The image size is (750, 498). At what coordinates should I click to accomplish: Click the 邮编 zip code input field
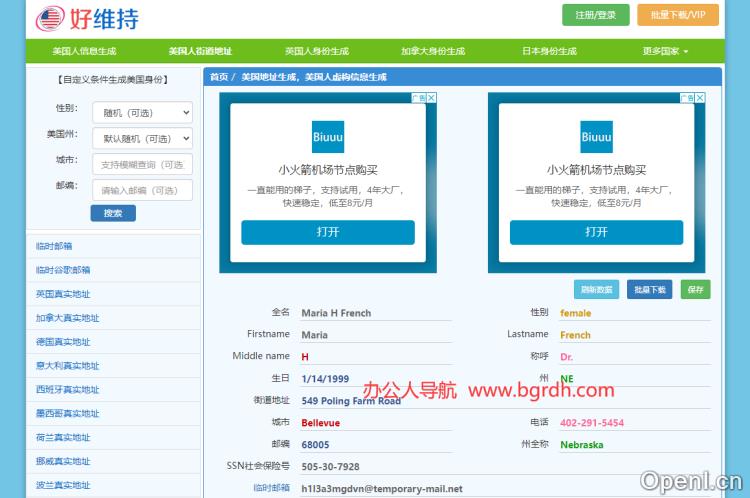pos(141,190)
